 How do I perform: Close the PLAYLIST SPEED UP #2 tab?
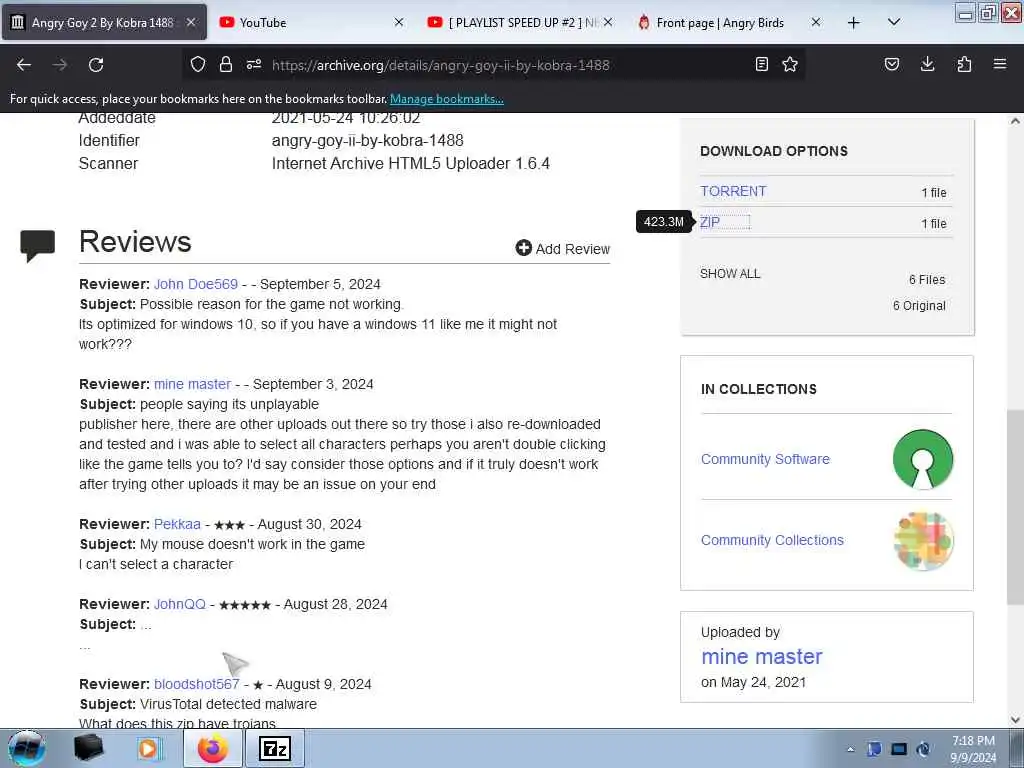click(x=608, y=22)
